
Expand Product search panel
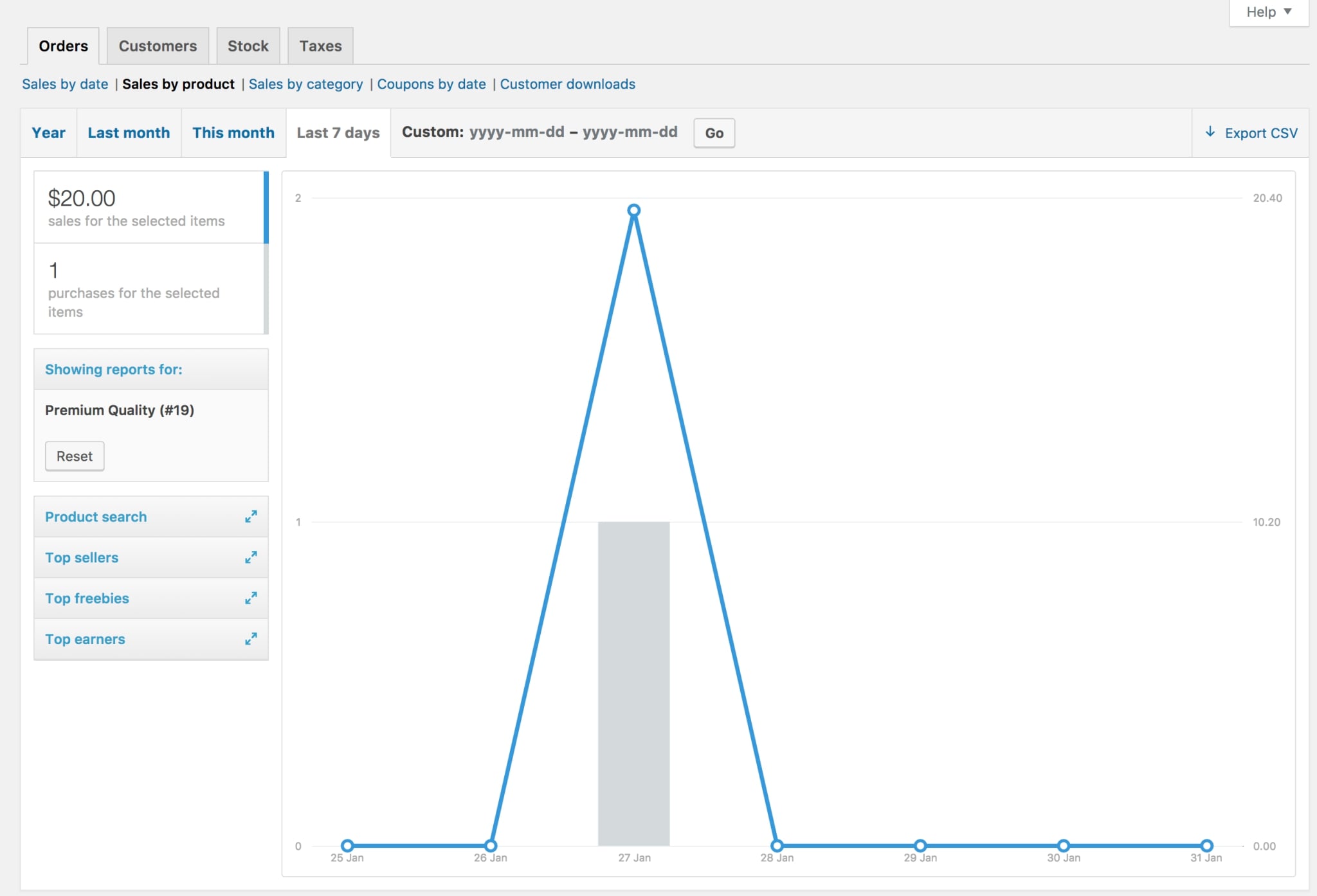(252, 517)
